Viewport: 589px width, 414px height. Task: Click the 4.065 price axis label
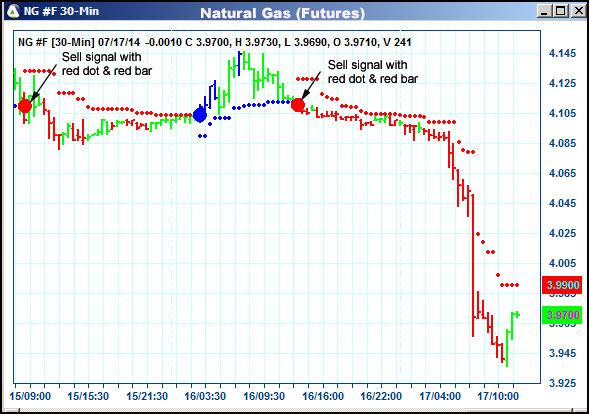(x=562, y=174)
